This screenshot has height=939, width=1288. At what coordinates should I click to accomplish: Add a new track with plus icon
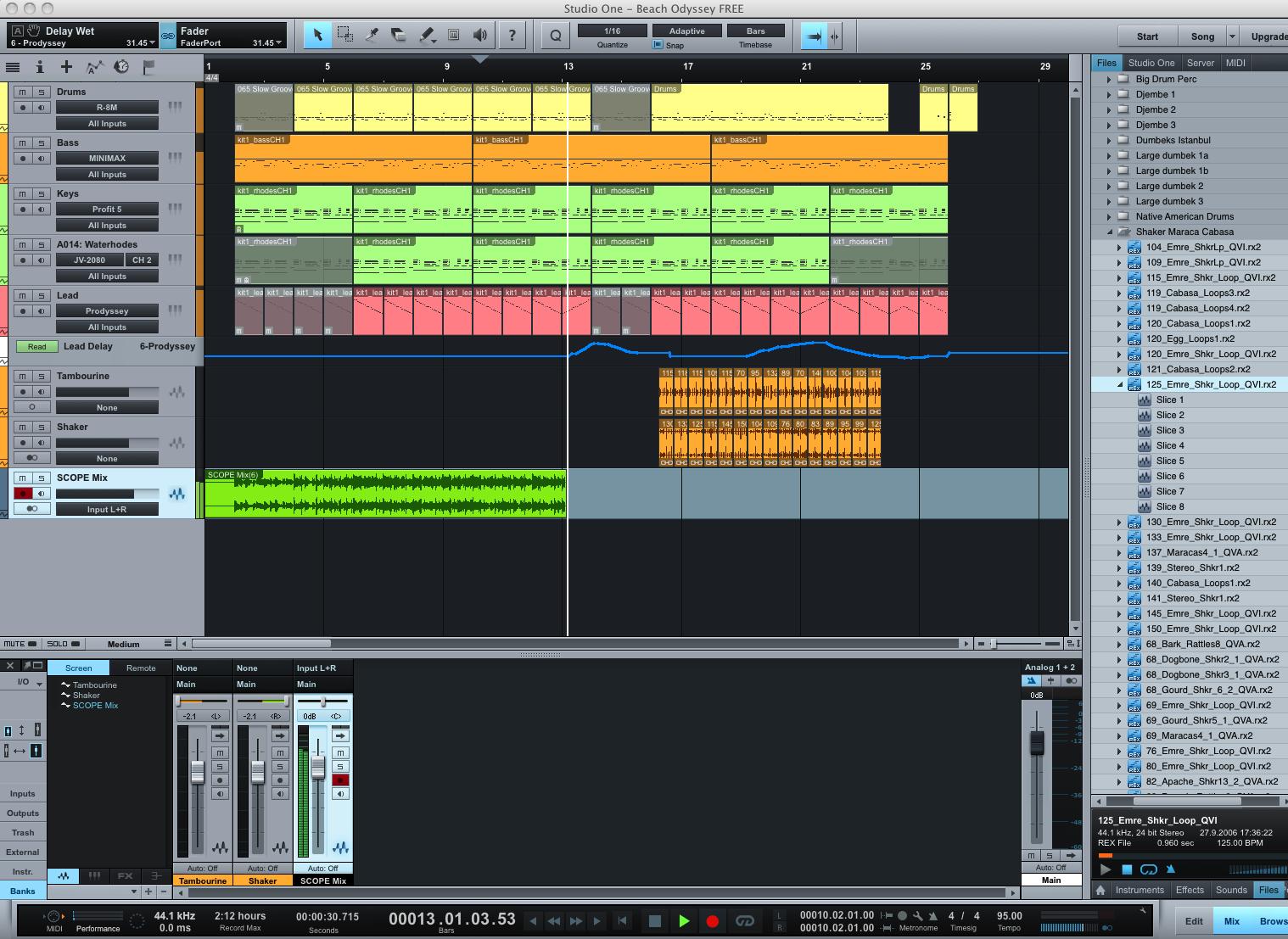tap(66, 67)
